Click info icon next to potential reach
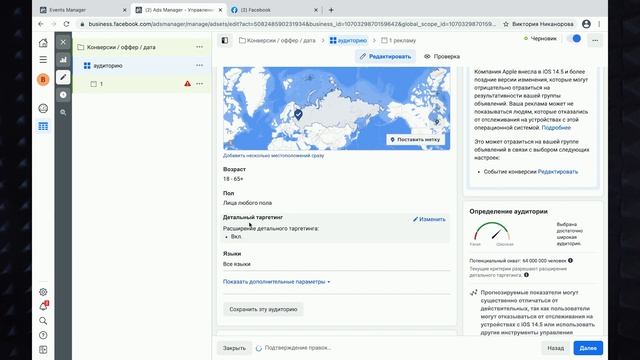The height and width of the screenshot is (360, 640). 570,260
